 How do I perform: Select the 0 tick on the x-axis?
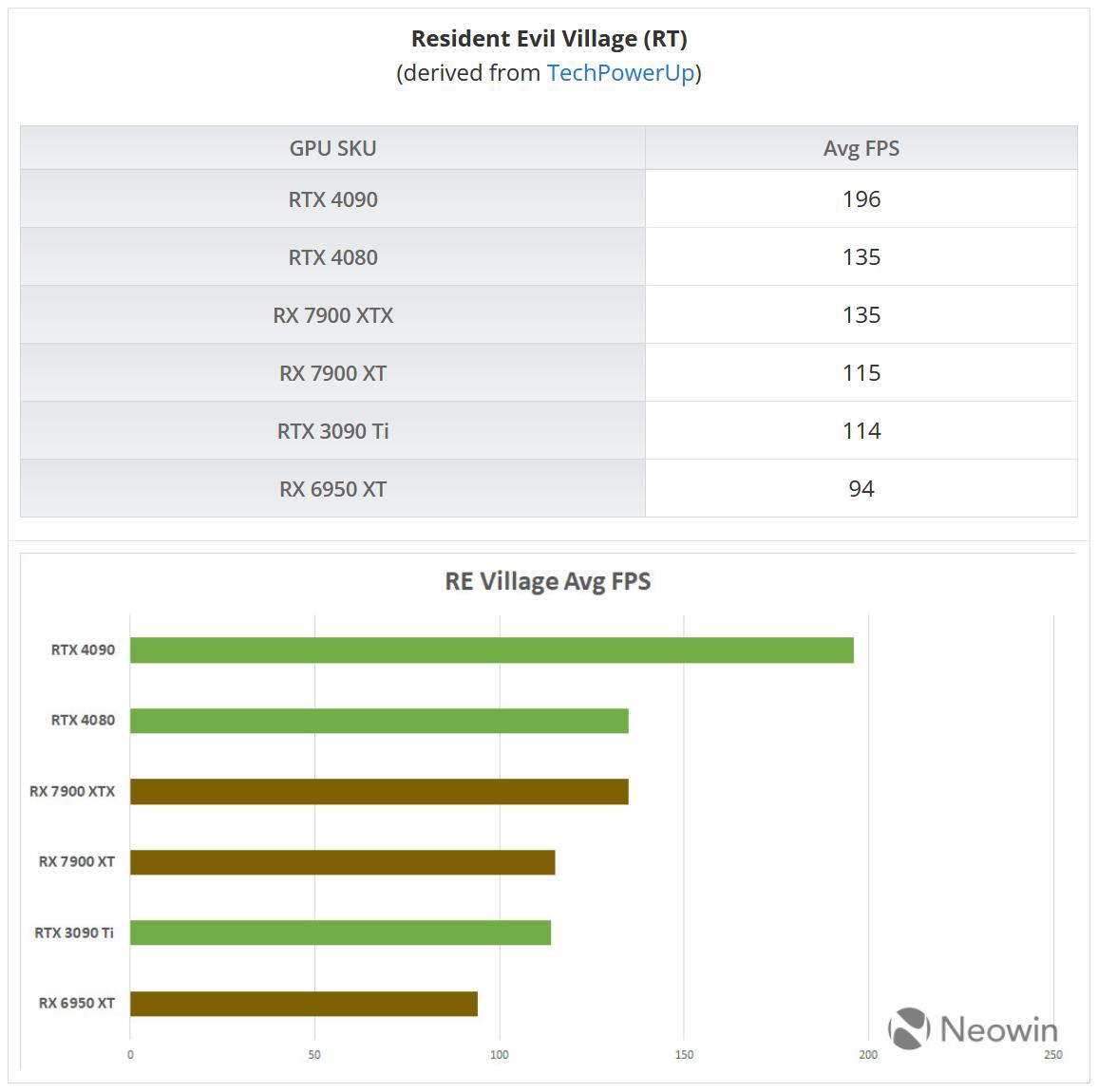point(130,1054)
